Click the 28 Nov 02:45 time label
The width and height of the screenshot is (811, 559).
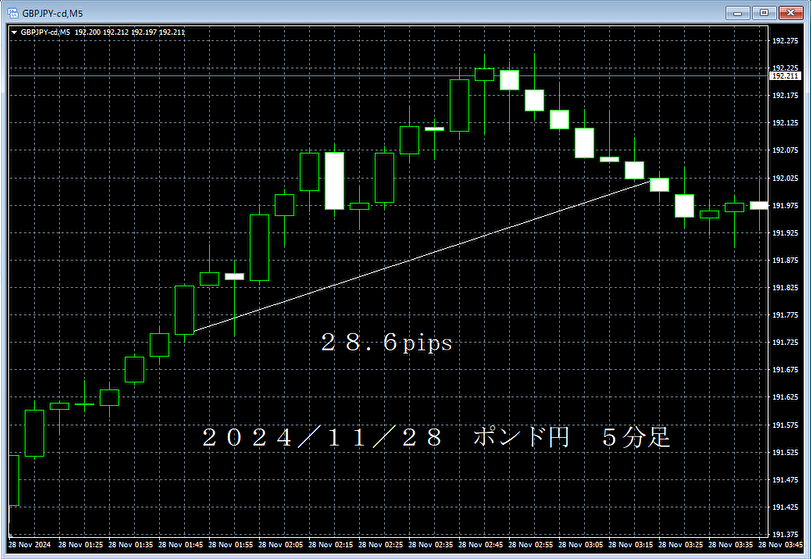[480, 545]
